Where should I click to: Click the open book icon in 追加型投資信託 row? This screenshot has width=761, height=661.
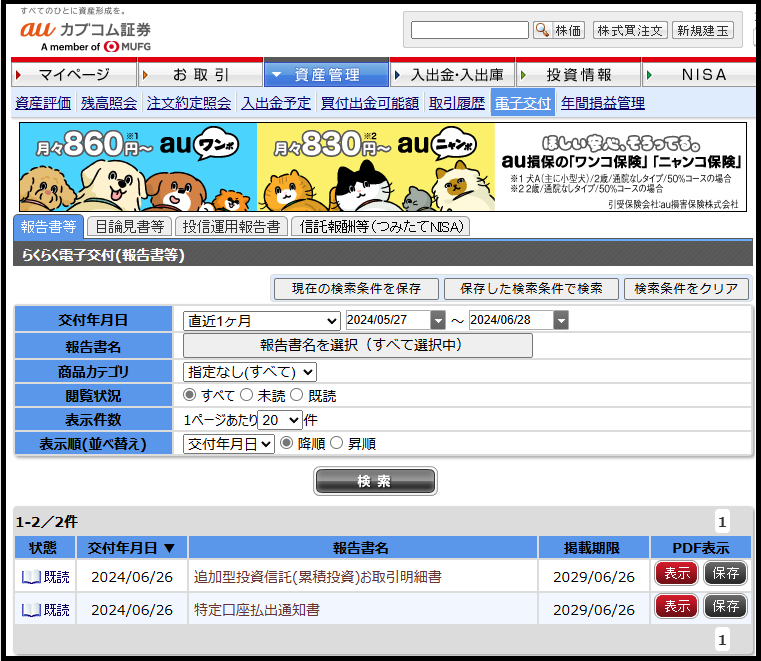pos(31,577)
